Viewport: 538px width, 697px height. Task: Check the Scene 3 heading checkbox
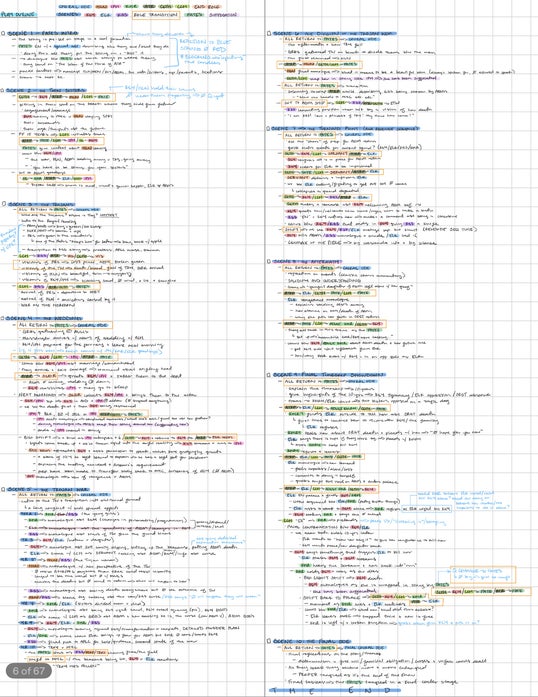click(4, 204)
